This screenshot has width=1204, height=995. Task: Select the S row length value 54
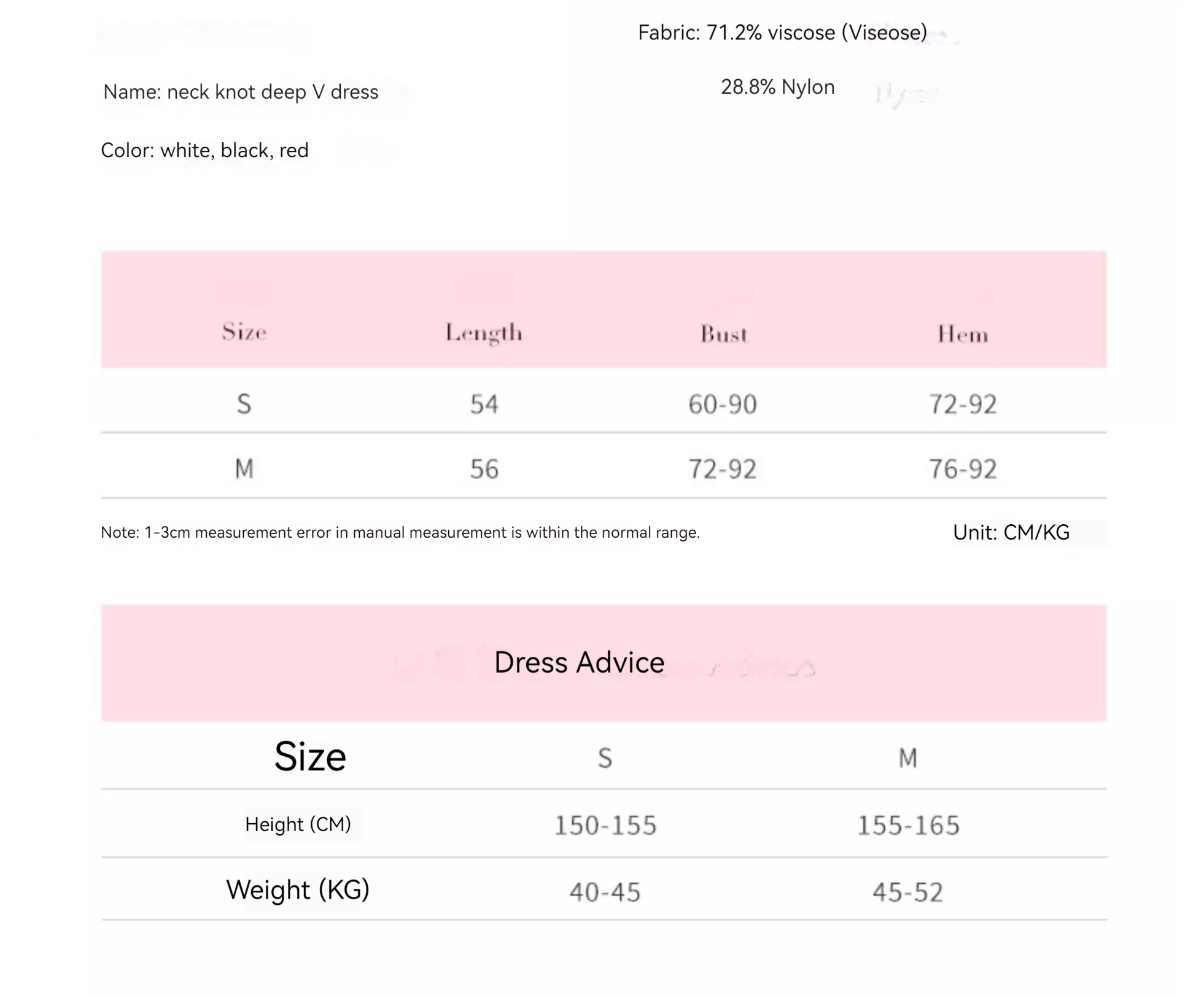tap(484, 405)
